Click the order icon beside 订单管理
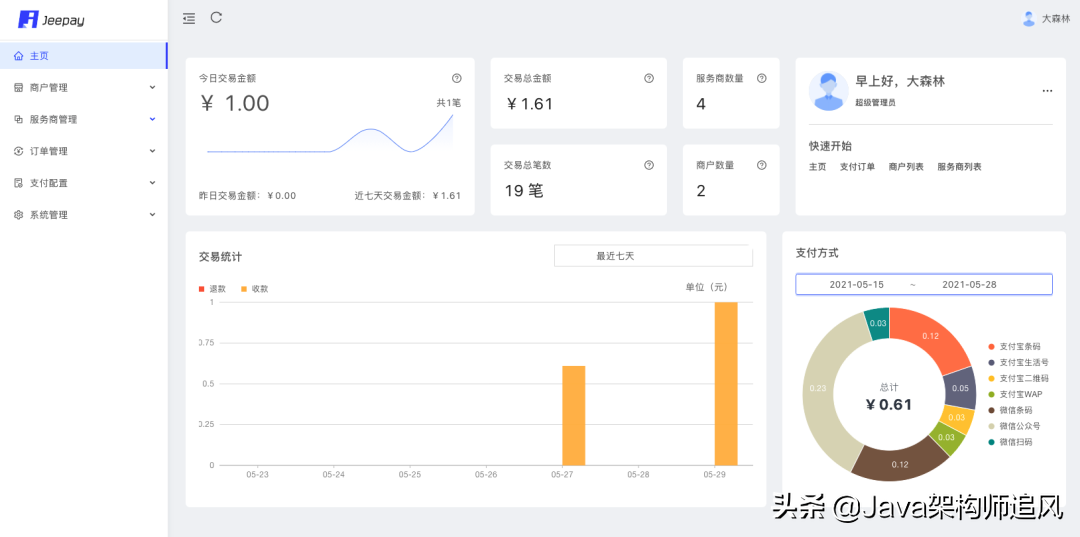Screen dimensions: 1080x537 [x=19, y=151]
